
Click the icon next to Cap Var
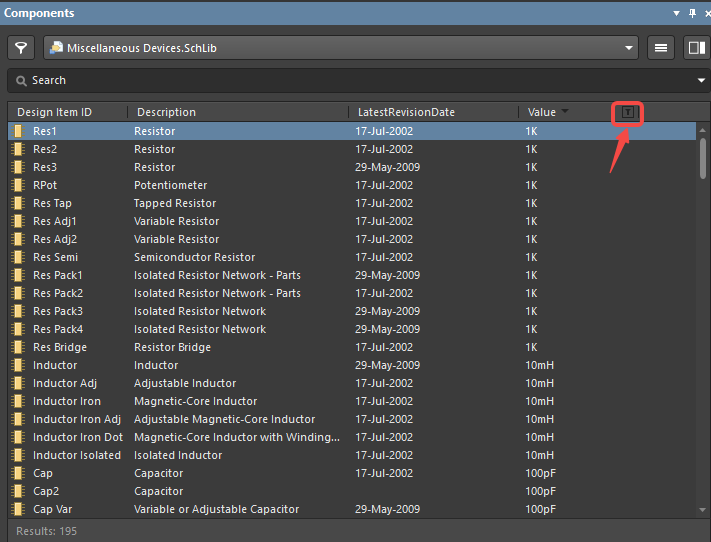(17, 509)
